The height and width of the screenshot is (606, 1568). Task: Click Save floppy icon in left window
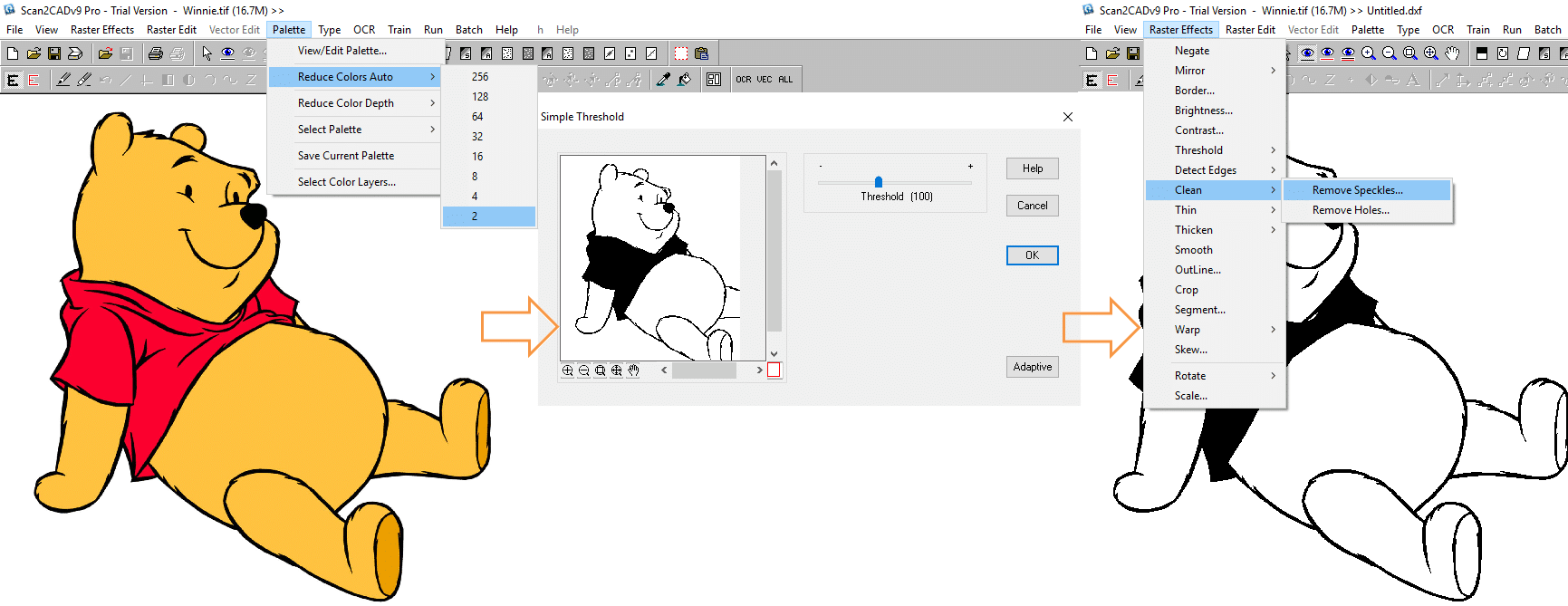click(x=54, y=53)
